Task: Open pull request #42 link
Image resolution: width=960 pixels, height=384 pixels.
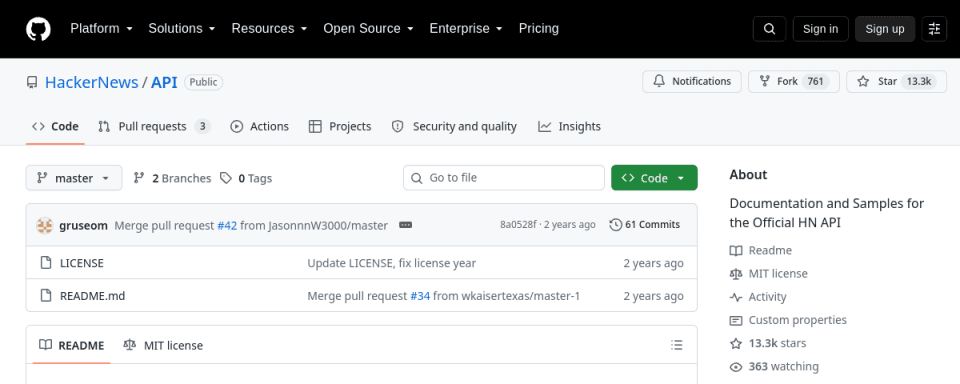Action: point(227,225)
